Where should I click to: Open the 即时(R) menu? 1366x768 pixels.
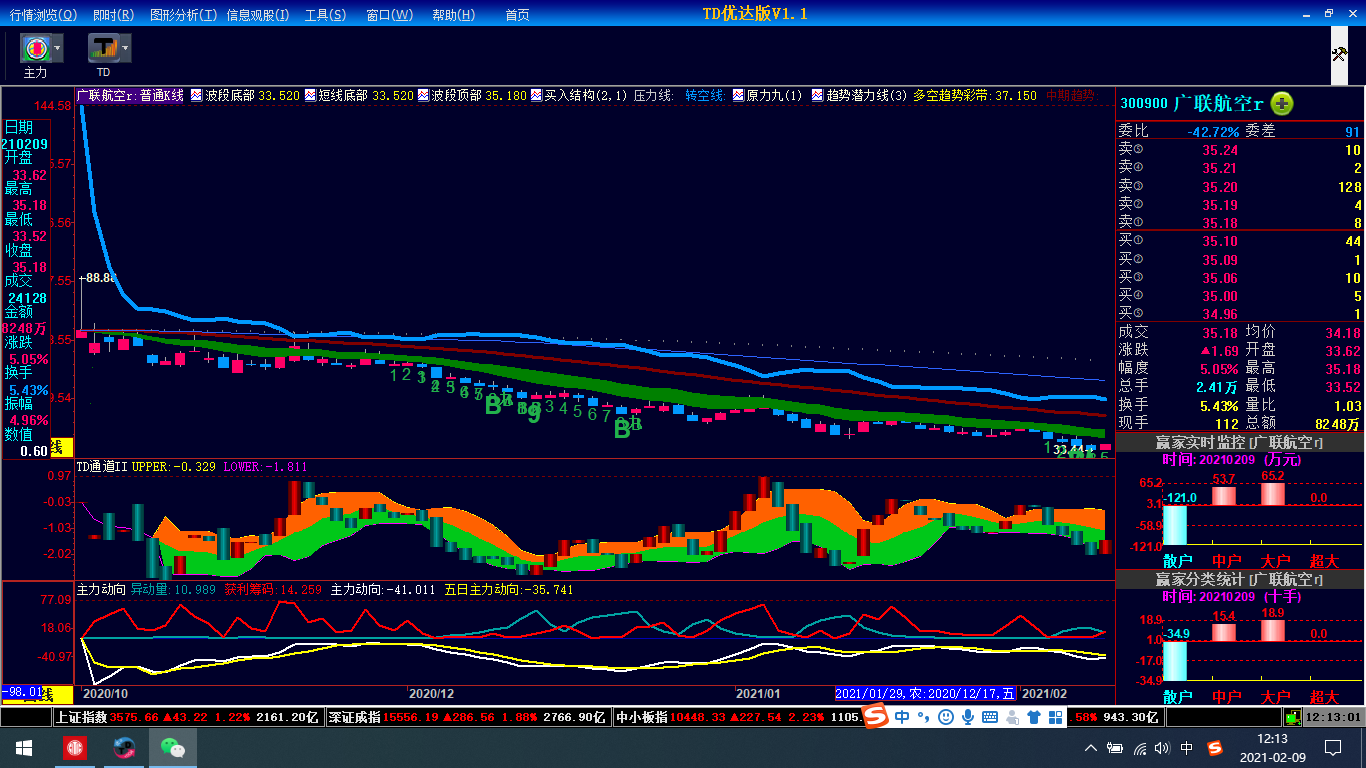click(113, 15)
